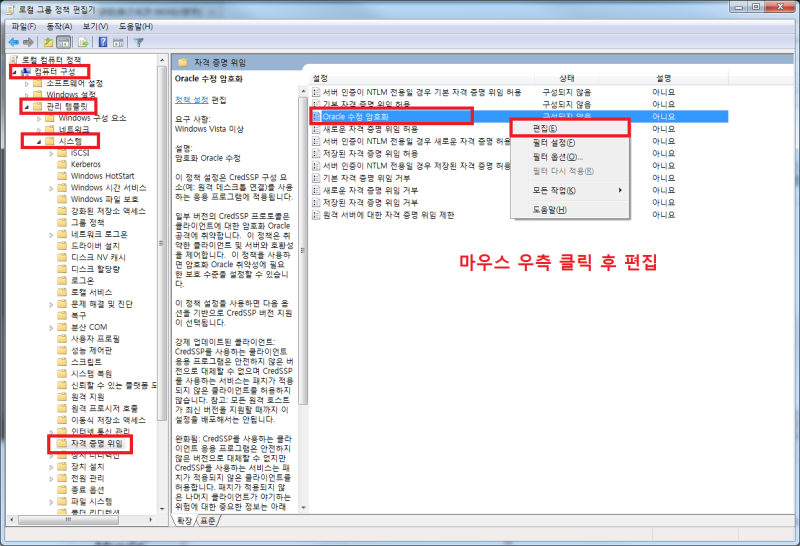Screen dimensions: 800x546
Task: Expand the 분산 COM node
Action: [x=51, y=328]
